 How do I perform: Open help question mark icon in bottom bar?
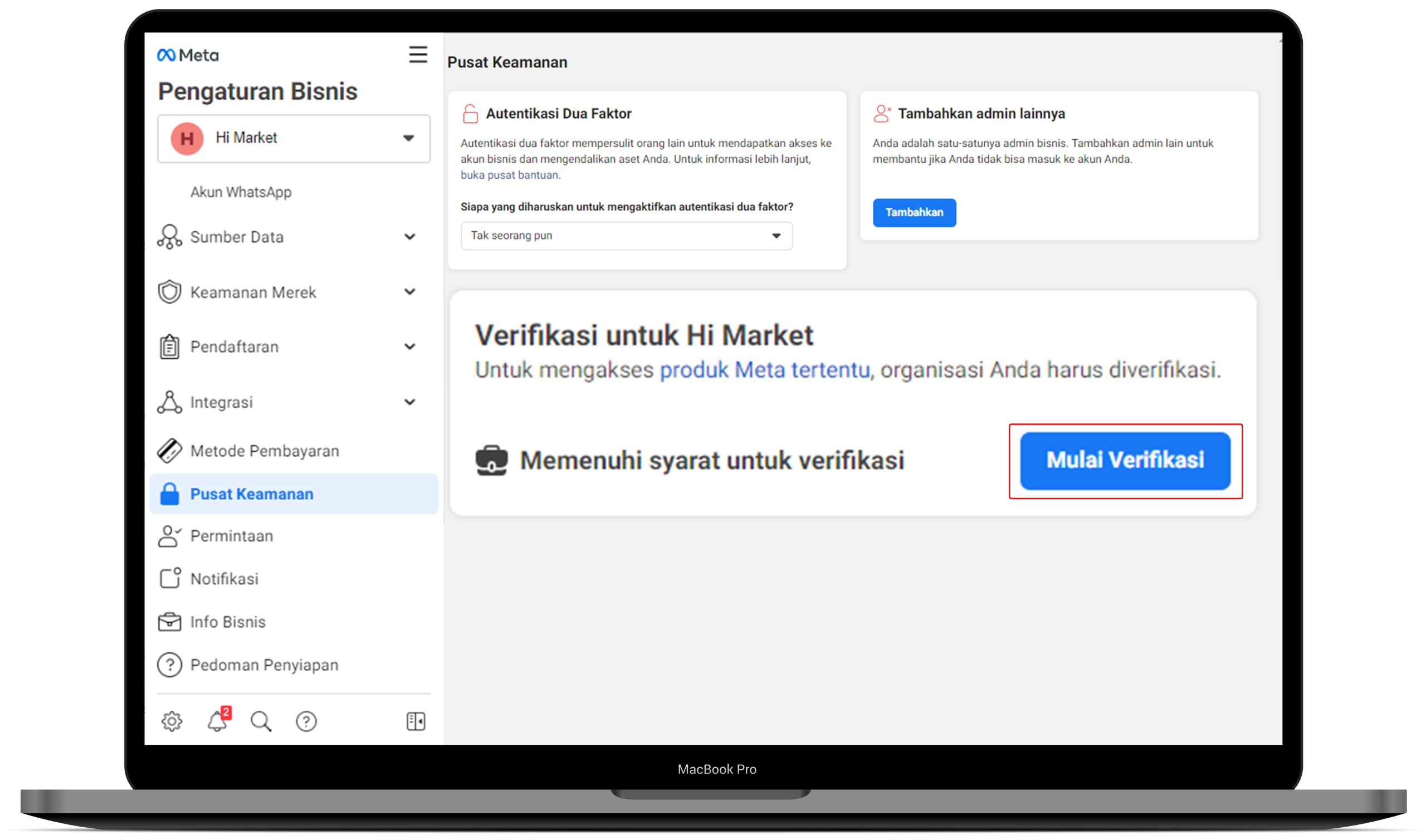[306, 721]
